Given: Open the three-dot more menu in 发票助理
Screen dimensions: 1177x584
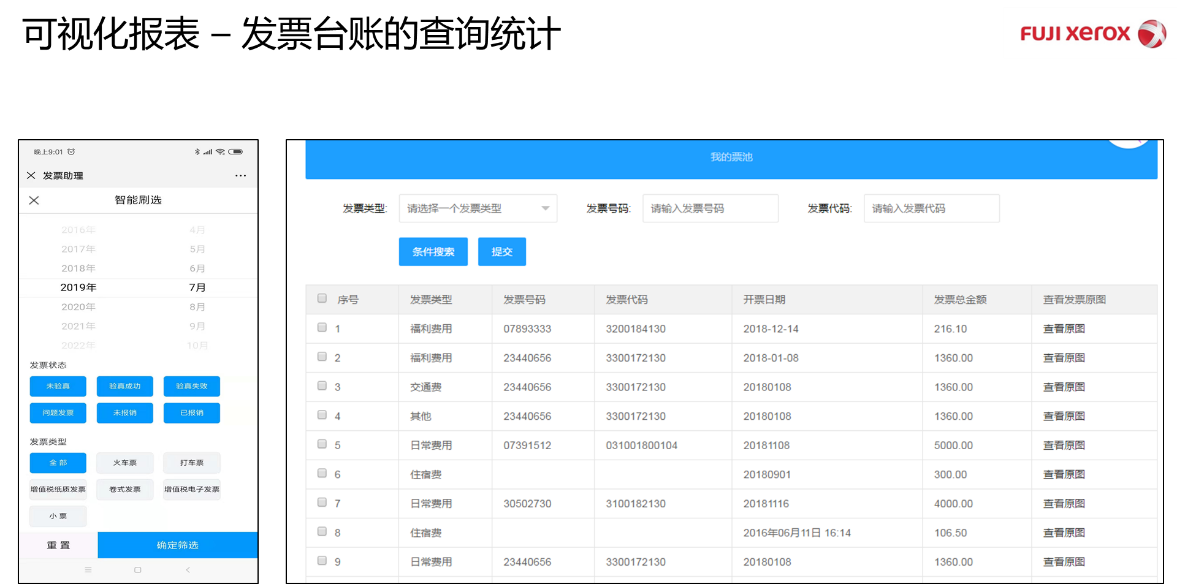Looking at the screenshot, I should tap(240, 176).
